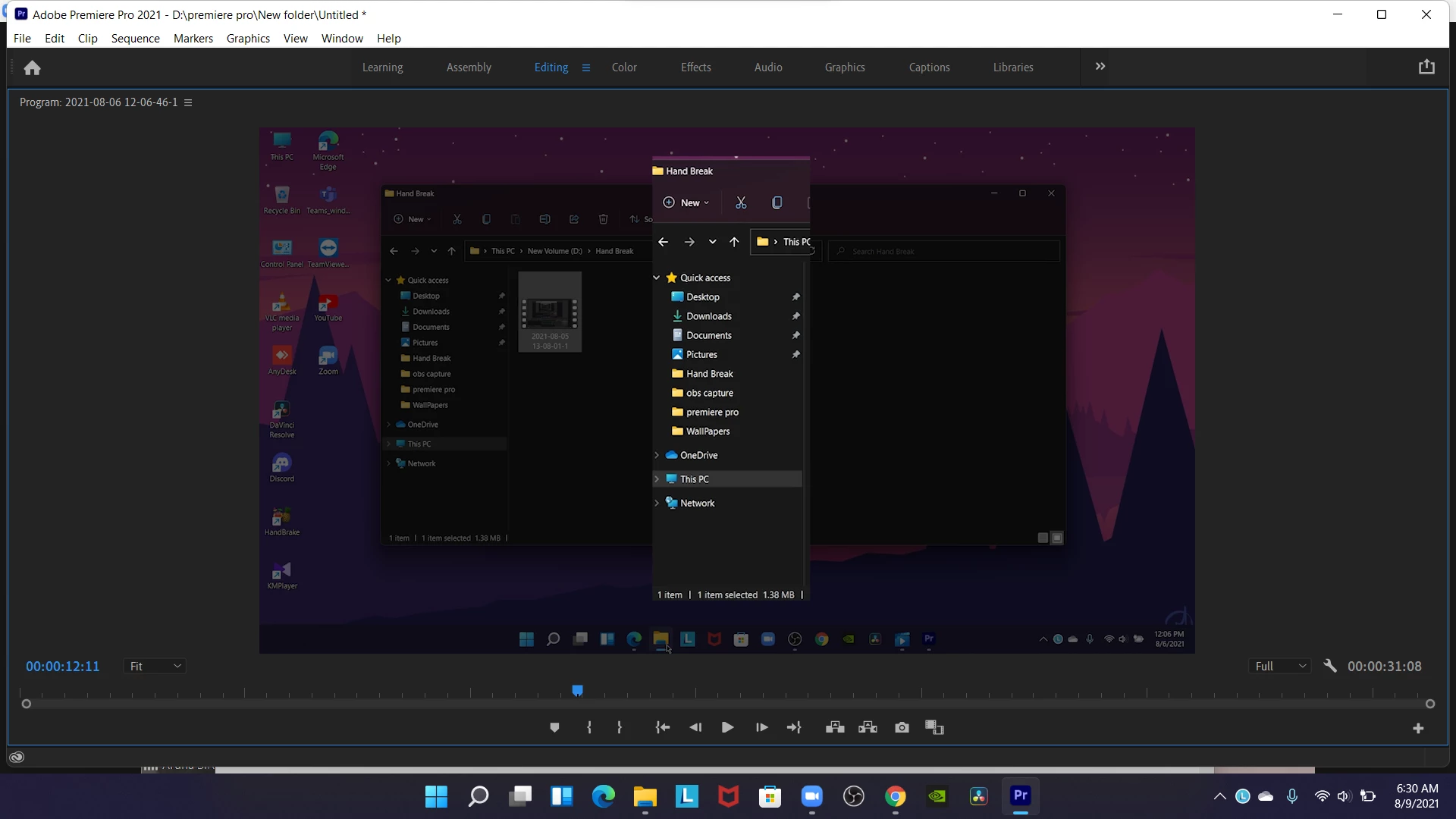Click the Go to In point icon
The height and width of the screenshot is (819, 1456).
point(663,728)
